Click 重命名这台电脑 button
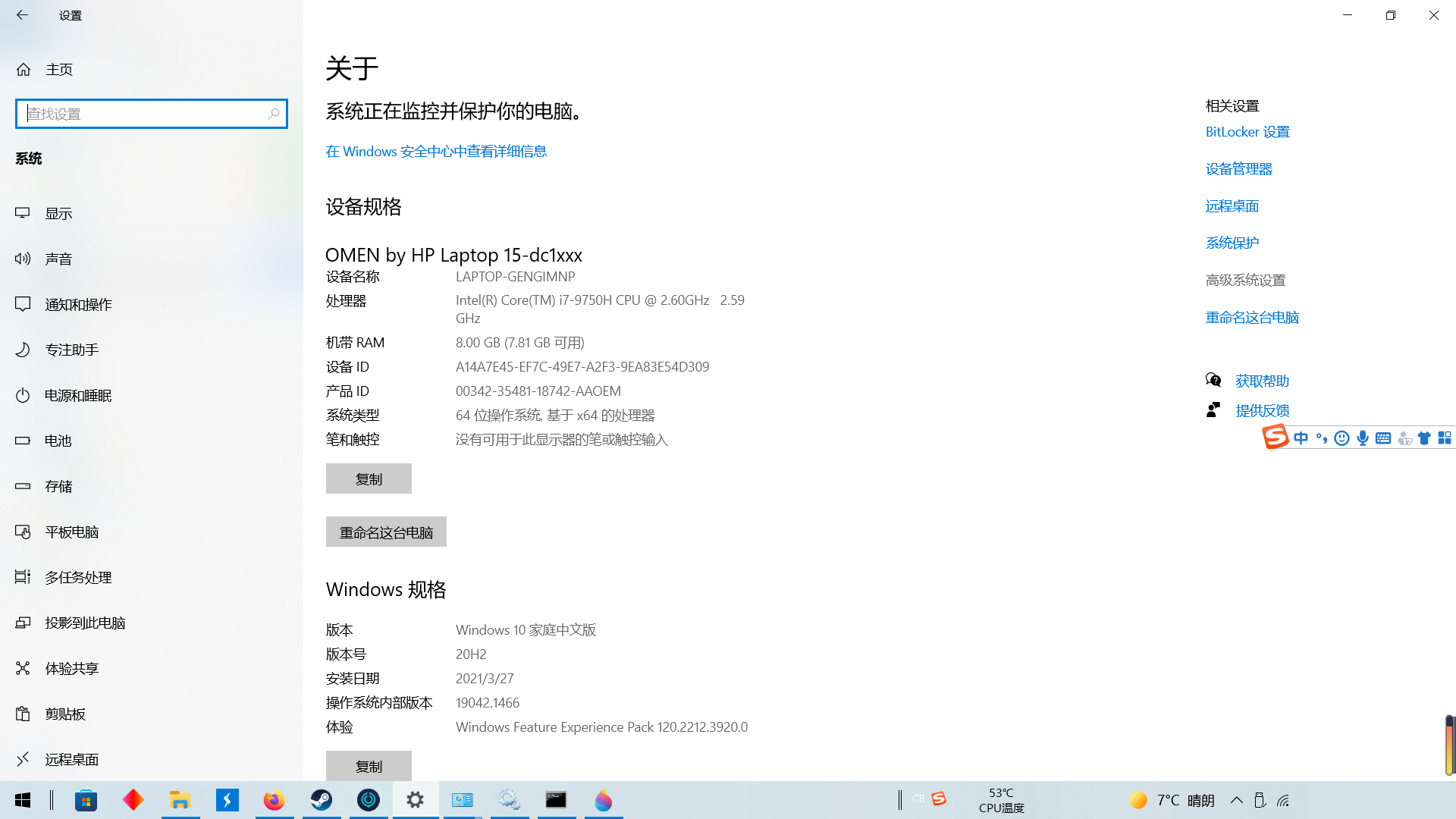 pyautogui.click(x=386, y=532)
